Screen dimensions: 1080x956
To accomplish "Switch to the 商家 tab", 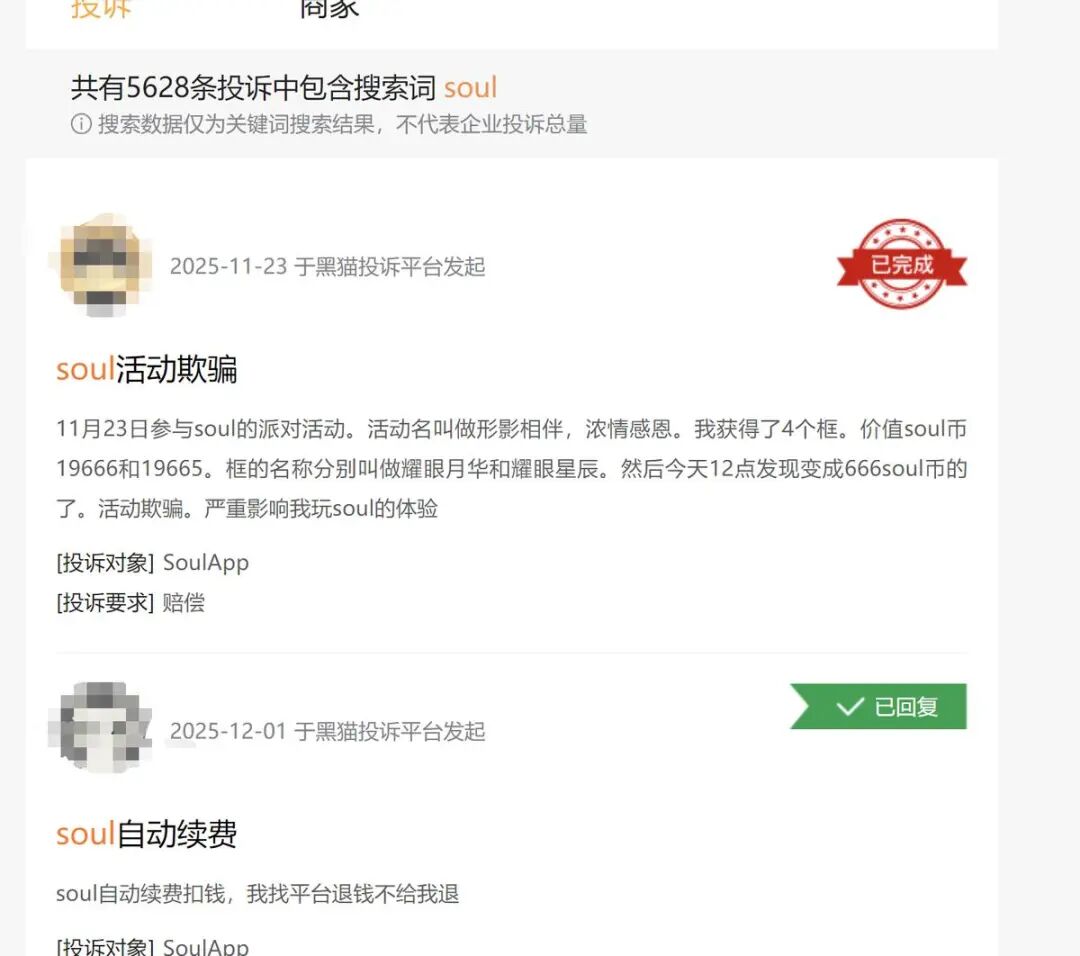I will point(329,9).
